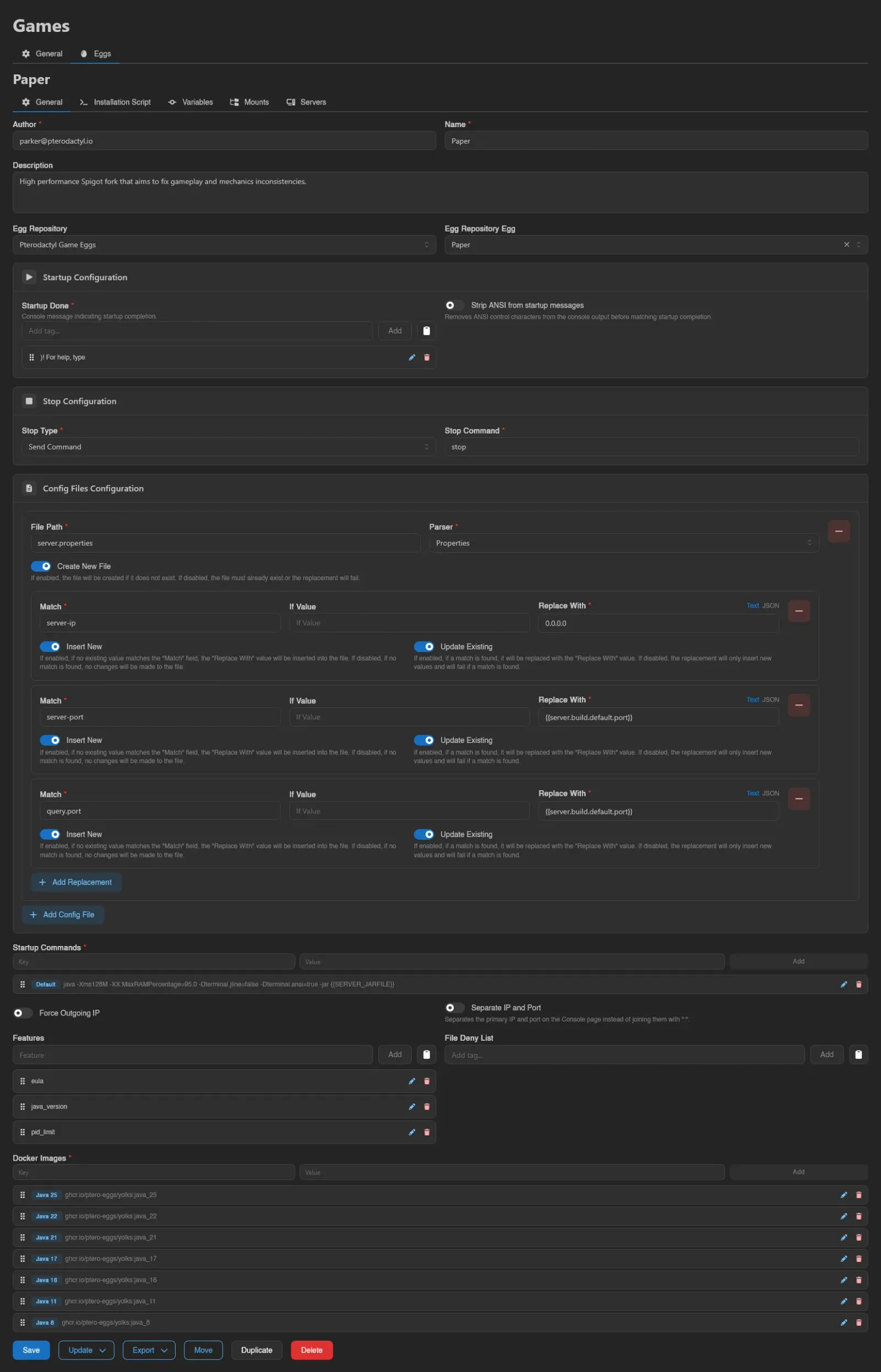Focus the Stop Command field
Viewport: 881px width, 1372px height.
pos(651,446)
